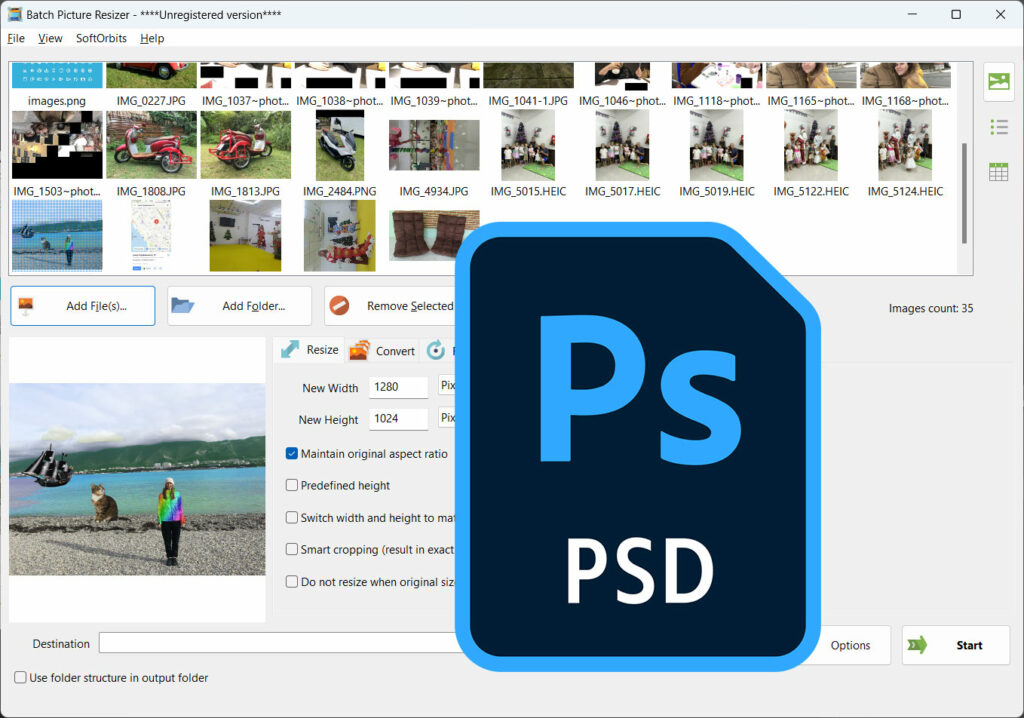Open the File menu
The width and height of the screenshot is (1024, 718).
point(16,38)
